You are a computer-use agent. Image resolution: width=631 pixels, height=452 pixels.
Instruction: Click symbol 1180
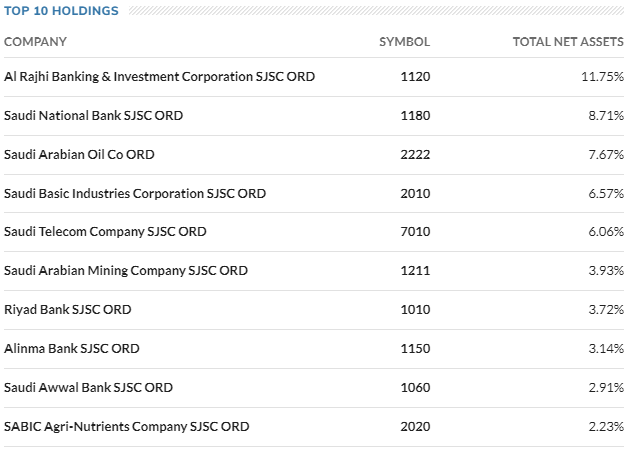[415, 116]
